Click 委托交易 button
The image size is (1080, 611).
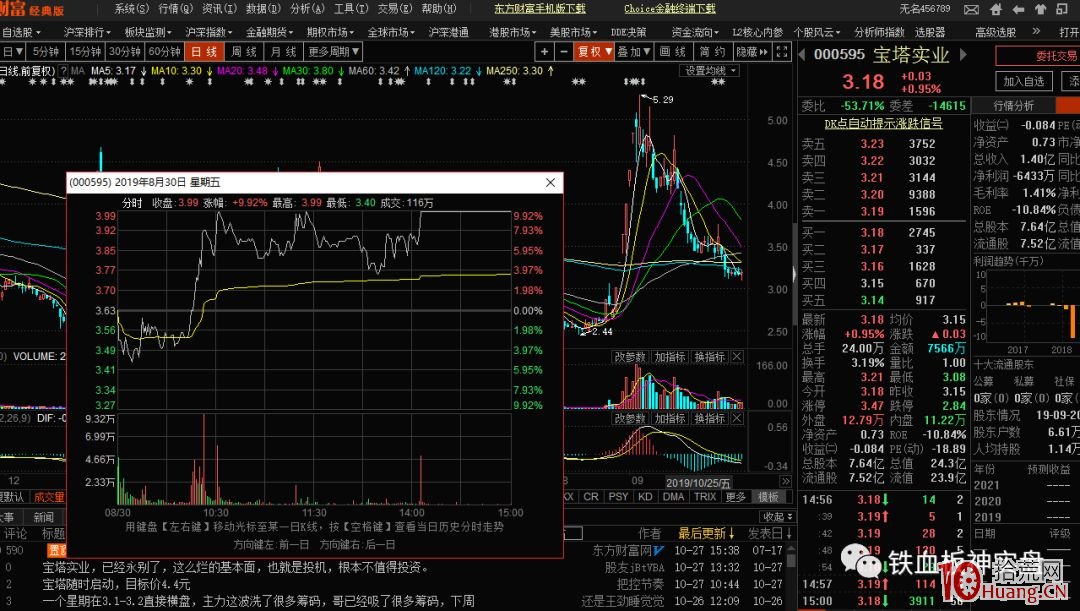pyautogui.click(x=1040, y=56)
